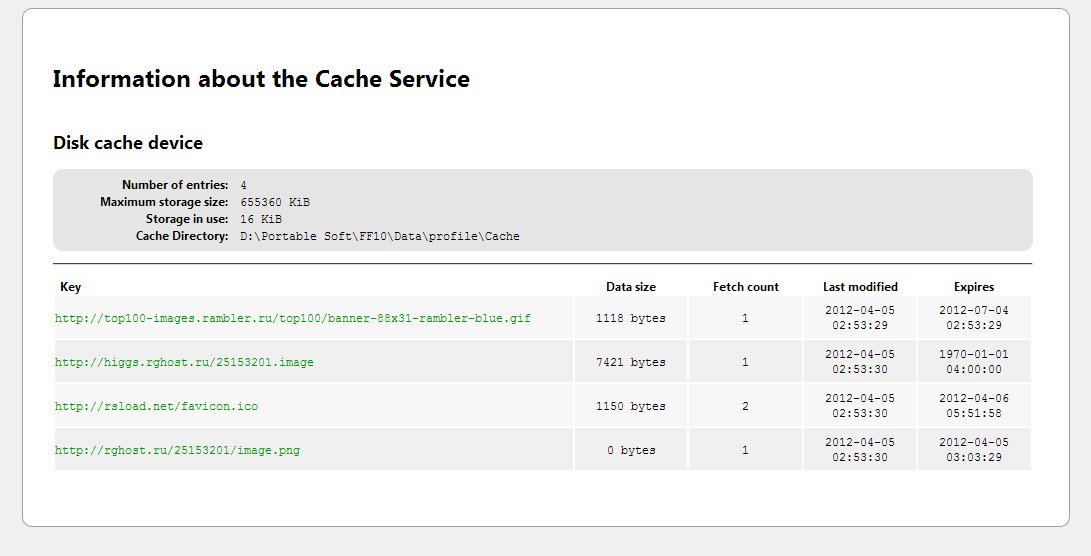Screen dimensions: 1091x556
Task: Click the Disk cache device heading
Action: coord(128,143)
